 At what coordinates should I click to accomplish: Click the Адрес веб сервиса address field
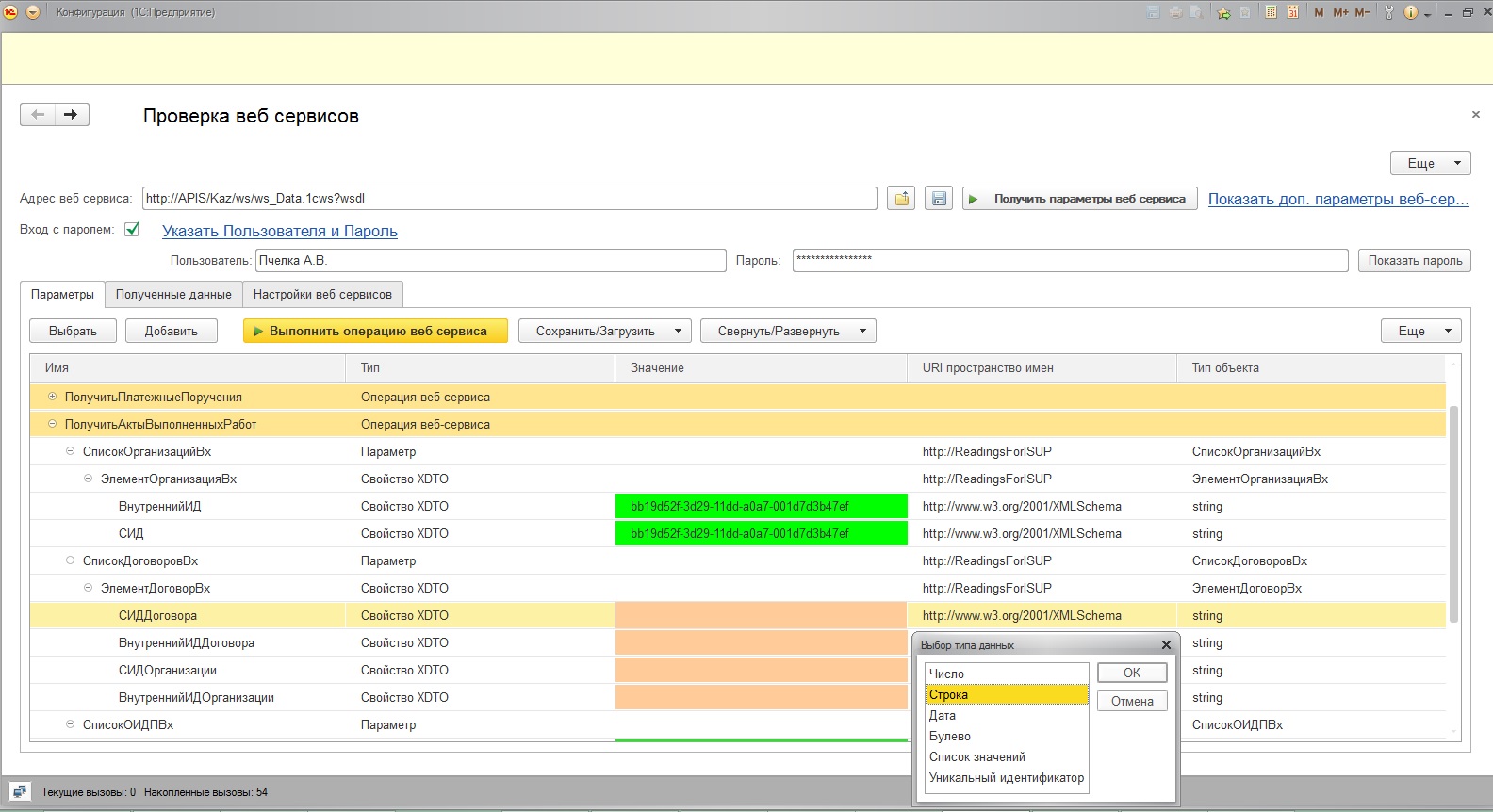(509, 199)
